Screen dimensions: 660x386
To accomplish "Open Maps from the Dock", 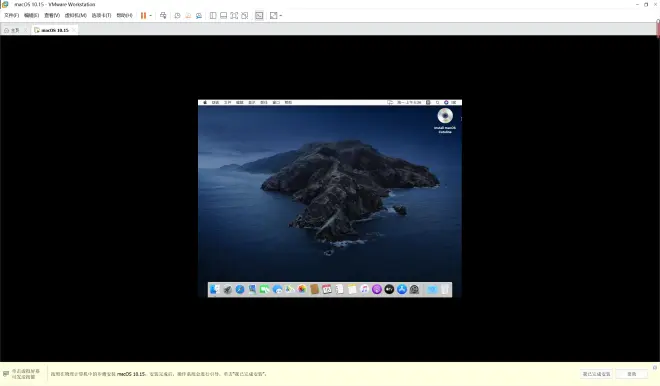I will coord(290,289).
